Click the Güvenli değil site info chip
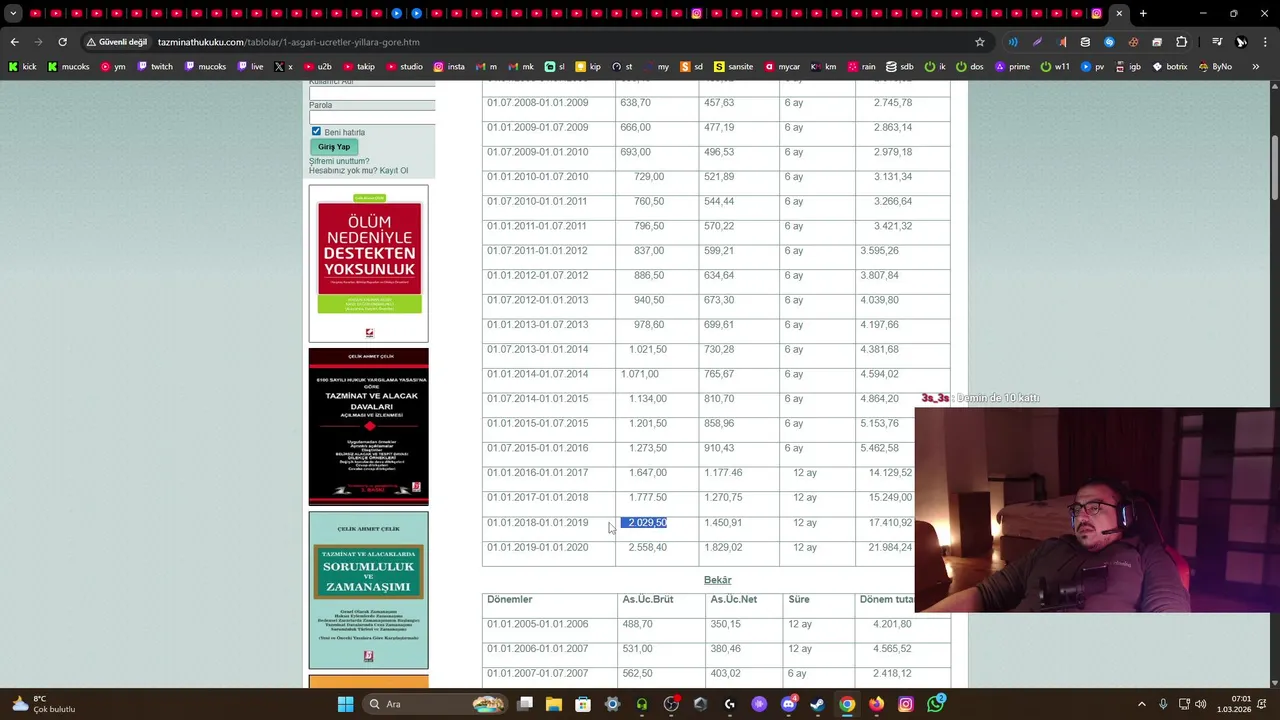Image resolution: width=1280 pixels, height=720 pixels. (x=117, y=42)
